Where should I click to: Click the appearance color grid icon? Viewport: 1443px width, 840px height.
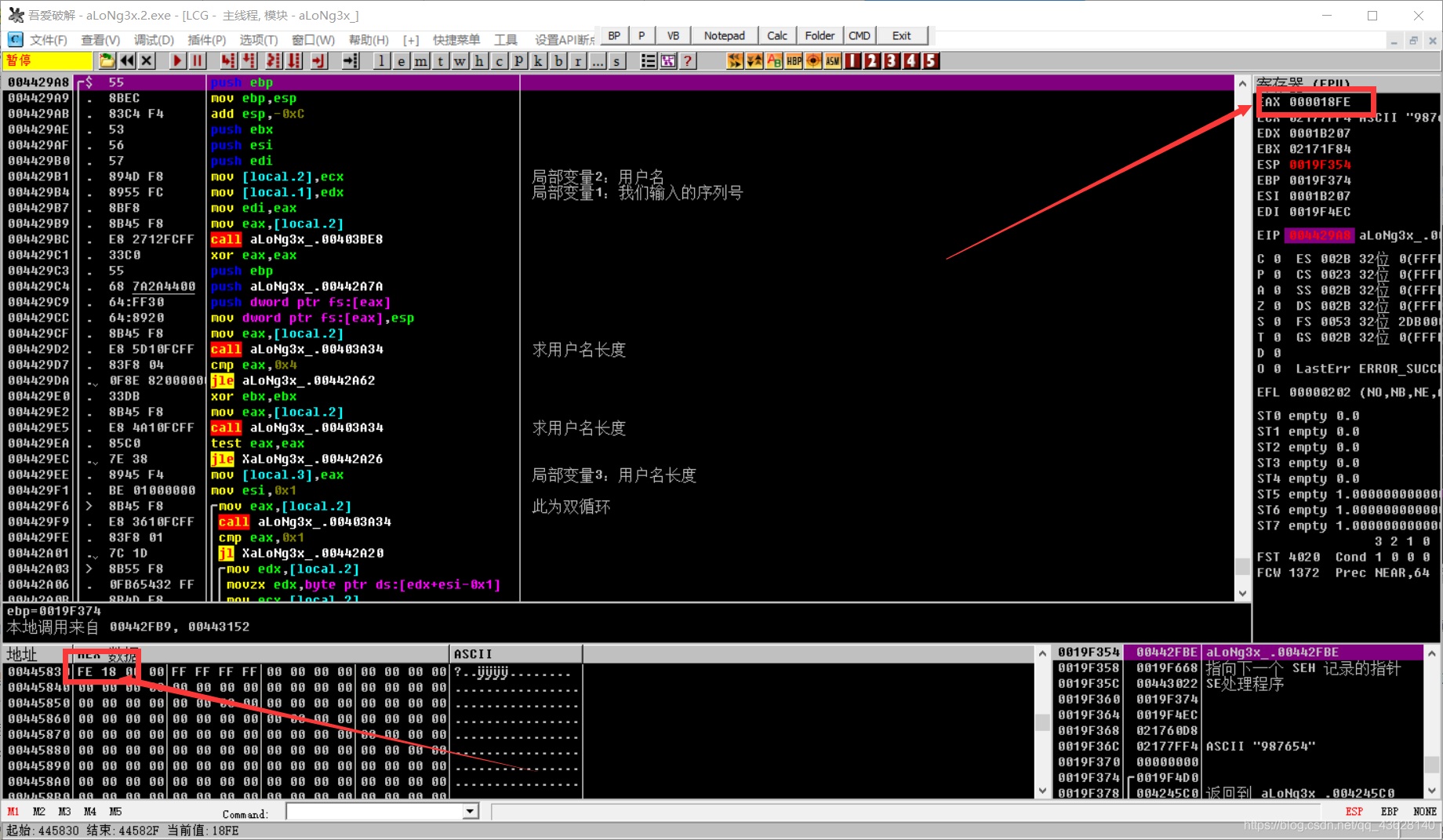click(x=667, y=61)
